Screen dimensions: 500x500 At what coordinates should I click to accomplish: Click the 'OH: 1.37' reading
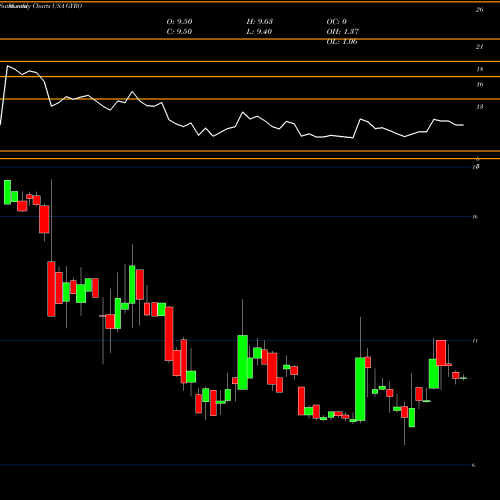(x=343, y=31)
